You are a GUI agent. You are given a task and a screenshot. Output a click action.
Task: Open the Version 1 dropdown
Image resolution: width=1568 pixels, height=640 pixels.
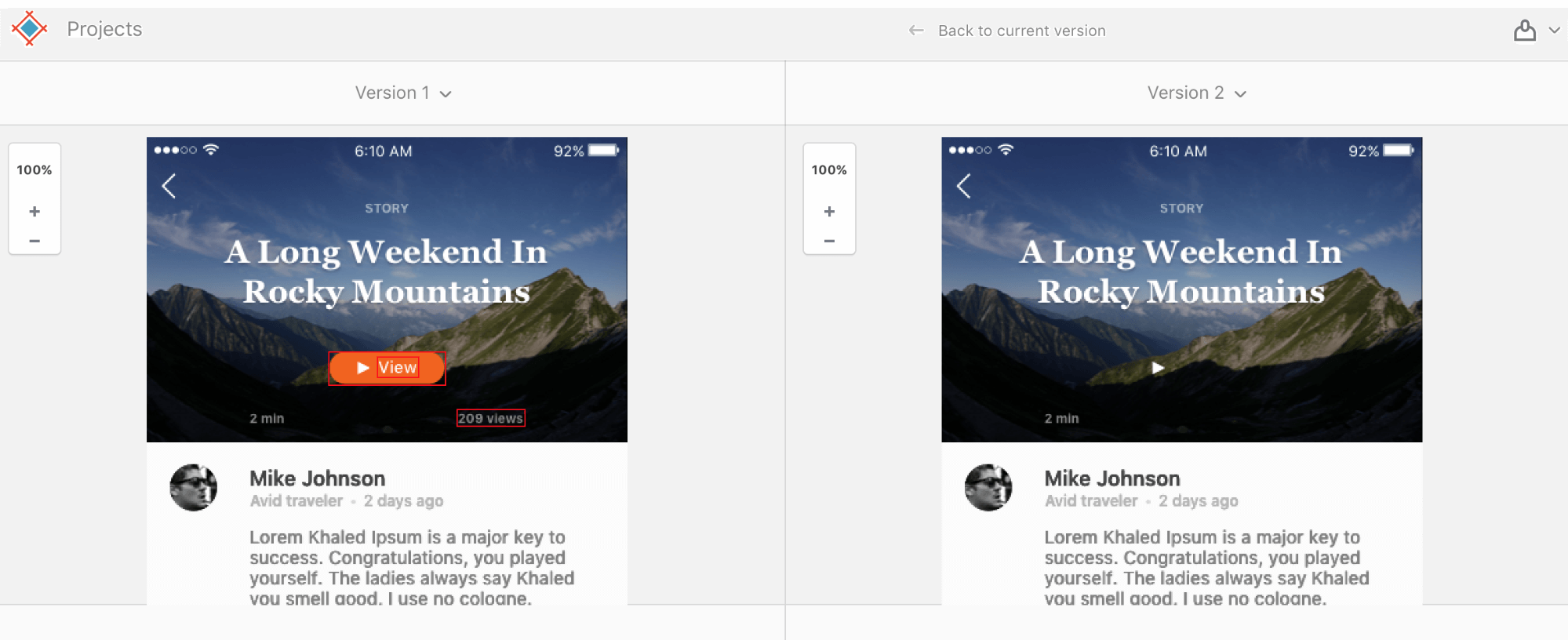tap(403, 93)
